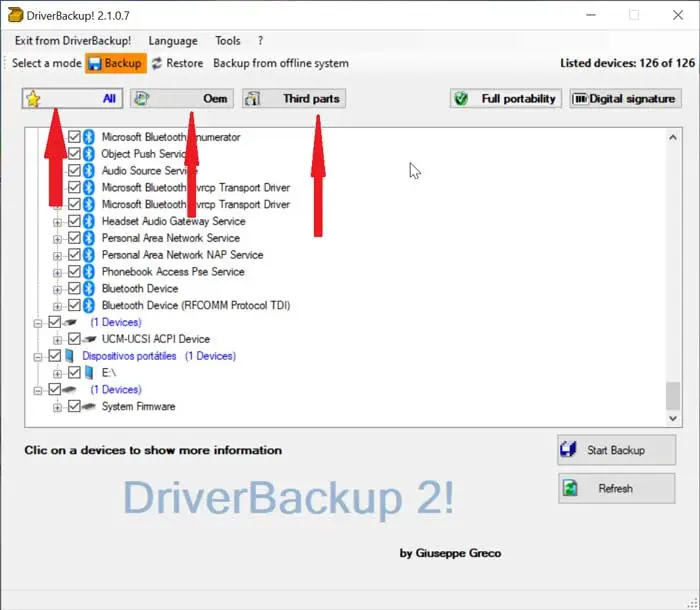Click Bluetooth icon beside Phonebook Access Pse Service
The width and height of the screenshot is (700, 610).
[89, 272]
